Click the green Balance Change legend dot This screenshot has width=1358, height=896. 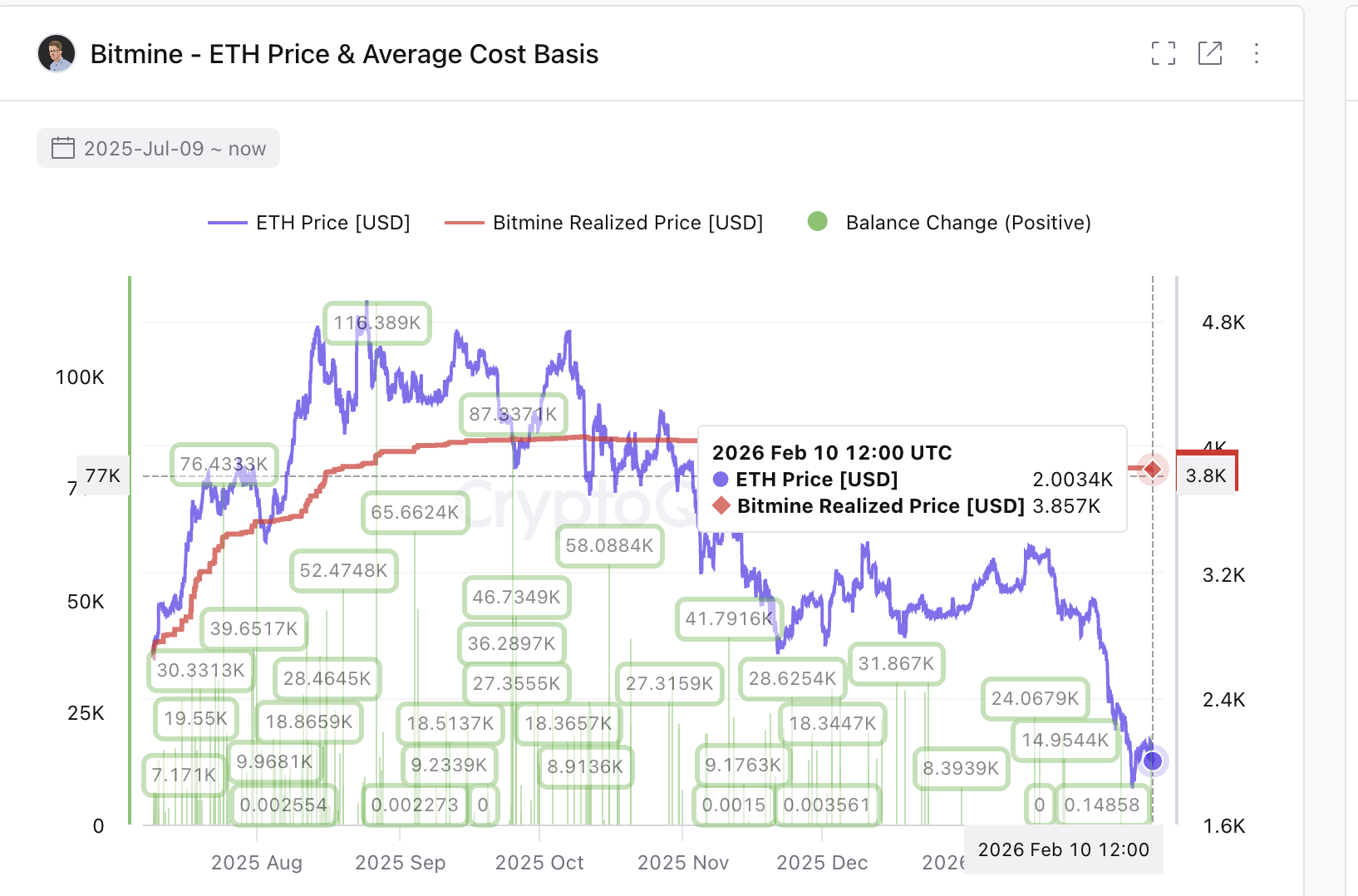[819, 222]
